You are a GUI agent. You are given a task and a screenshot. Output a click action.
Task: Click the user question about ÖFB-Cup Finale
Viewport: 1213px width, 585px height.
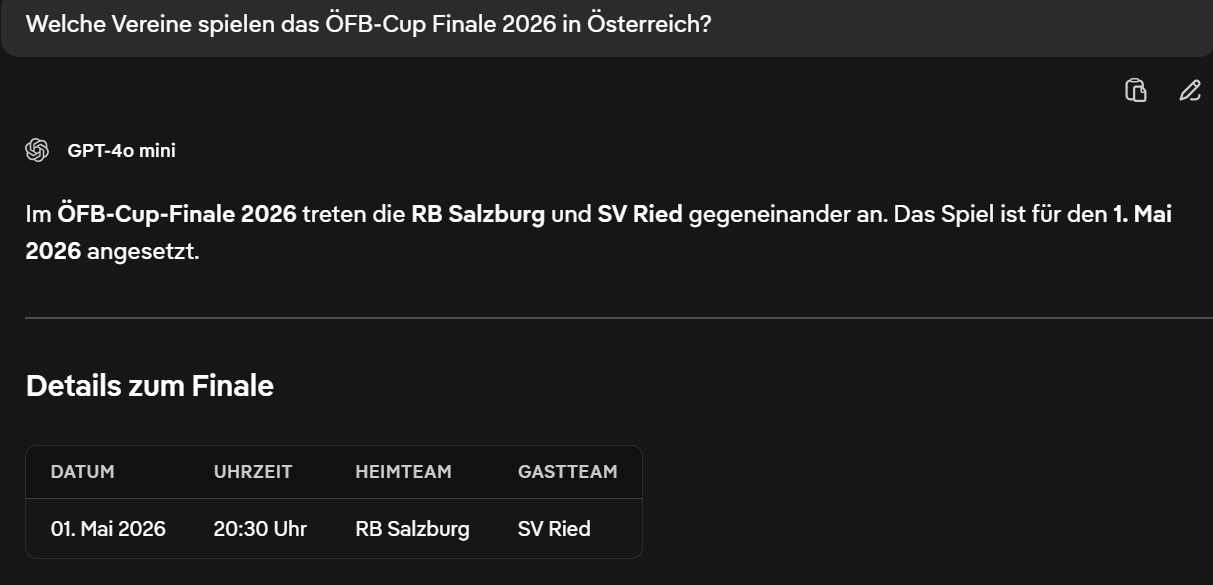pos(368,24)
